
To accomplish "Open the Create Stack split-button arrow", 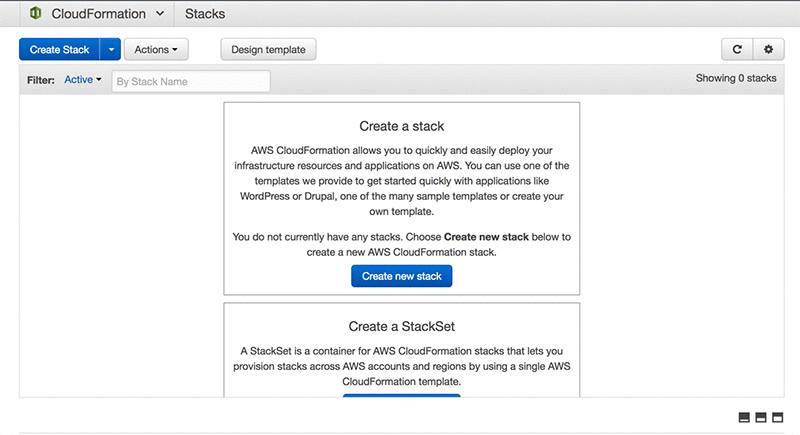I will pyautogui.click(x=110, y=49).
